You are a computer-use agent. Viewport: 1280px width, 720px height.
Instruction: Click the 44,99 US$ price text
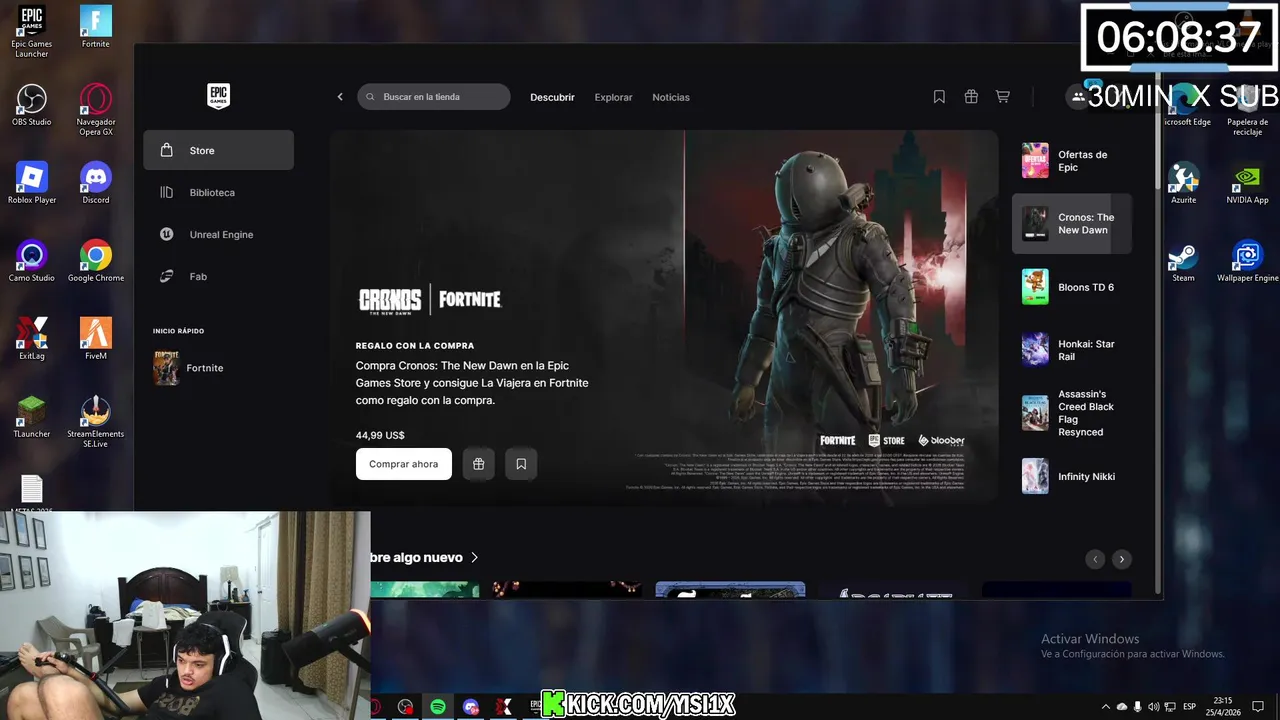pyautogui.click(x=380, y=435)
